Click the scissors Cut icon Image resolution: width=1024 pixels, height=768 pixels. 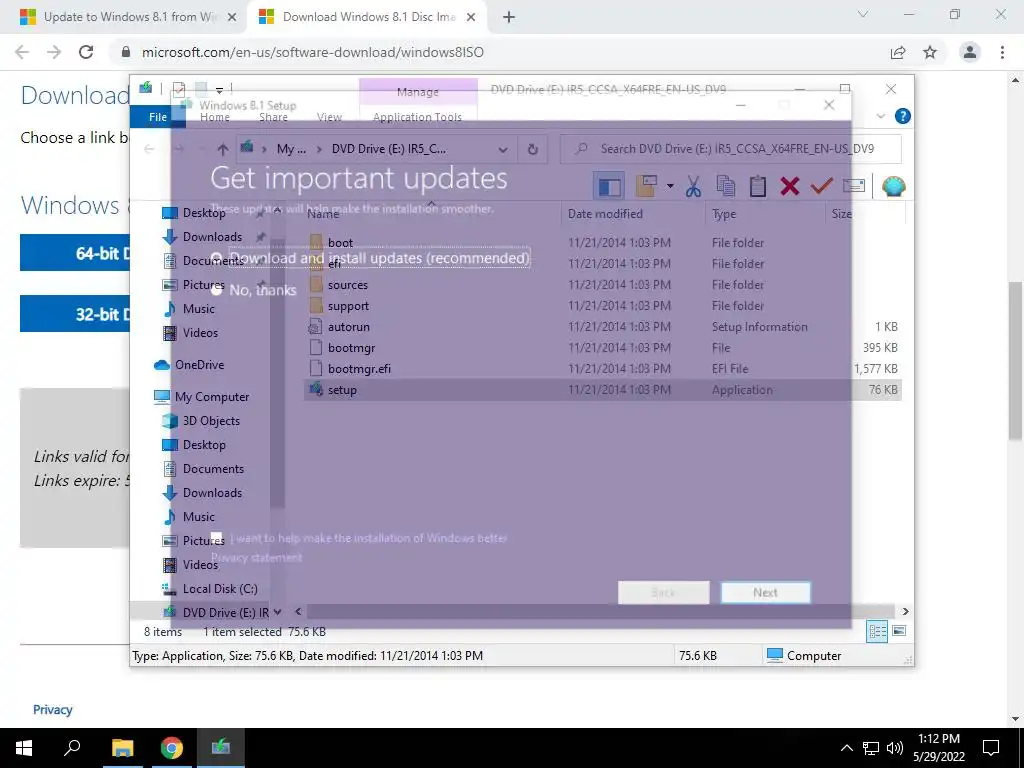click(693, 187)
